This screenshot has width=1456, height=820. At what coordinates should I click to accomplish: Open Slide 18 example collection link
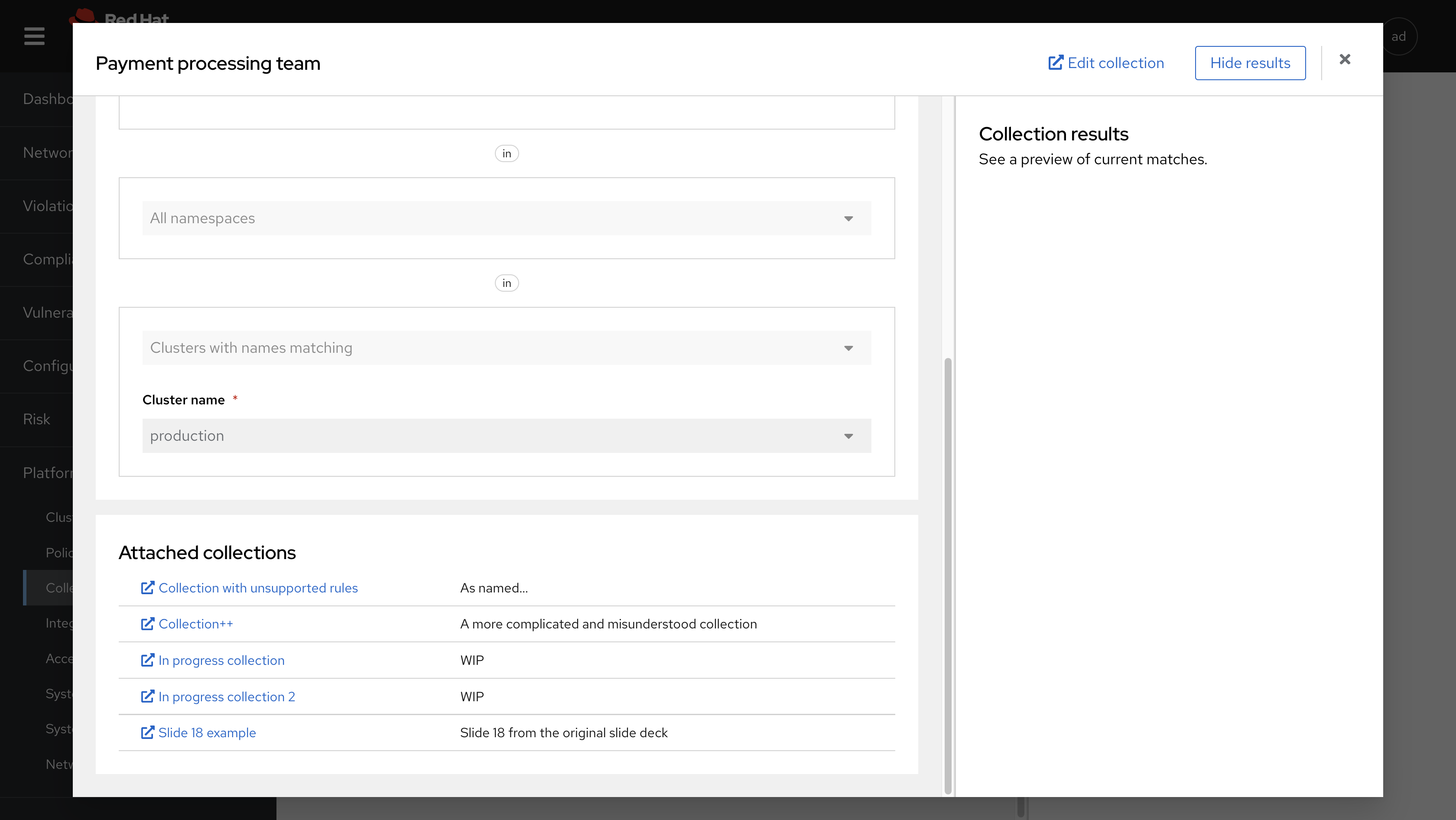207,732
